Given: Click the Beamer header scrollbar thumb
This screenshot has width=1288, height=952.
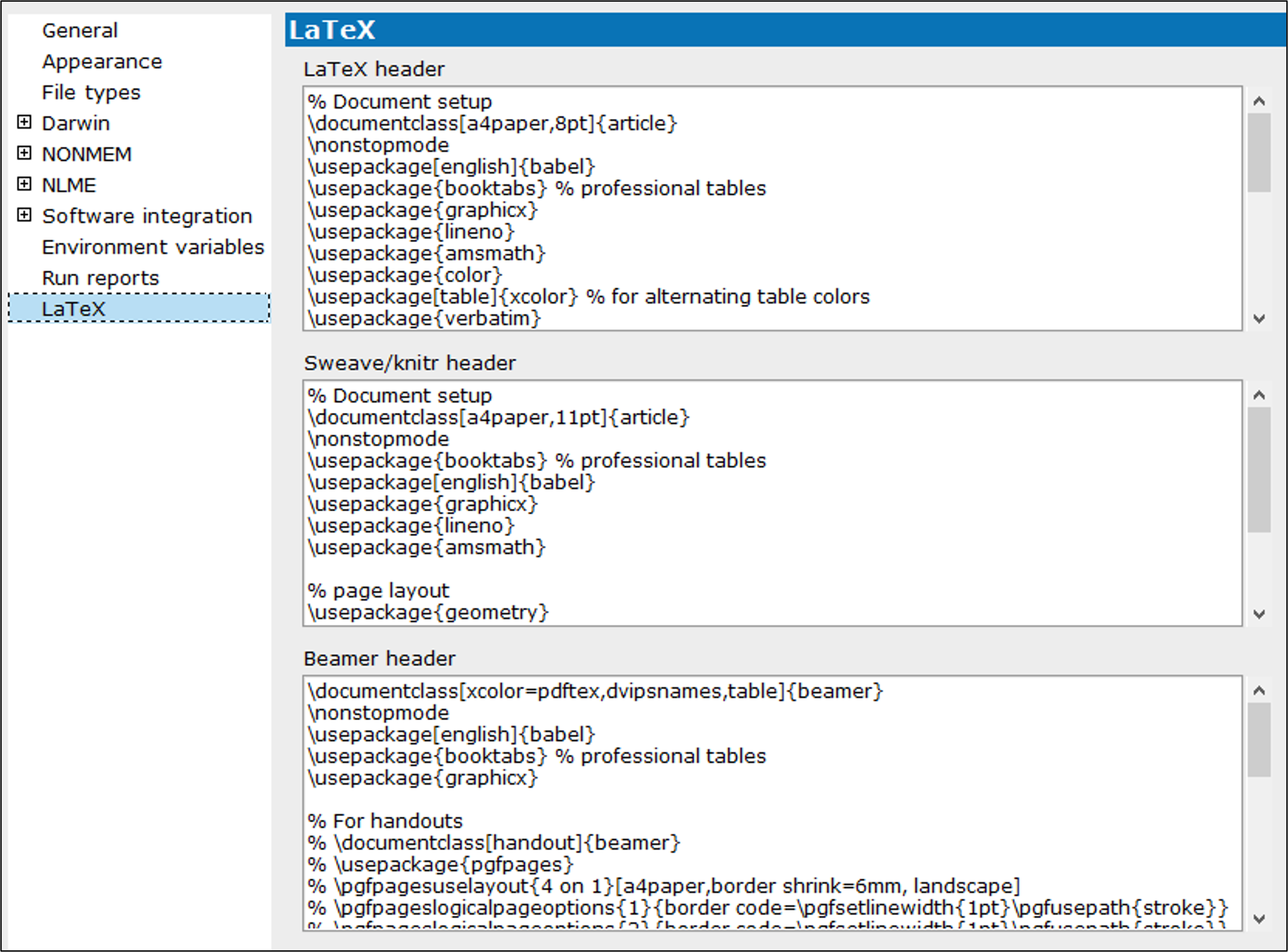Looking at the screenshot, I should pyautogui.click(x=1259, y=740).
